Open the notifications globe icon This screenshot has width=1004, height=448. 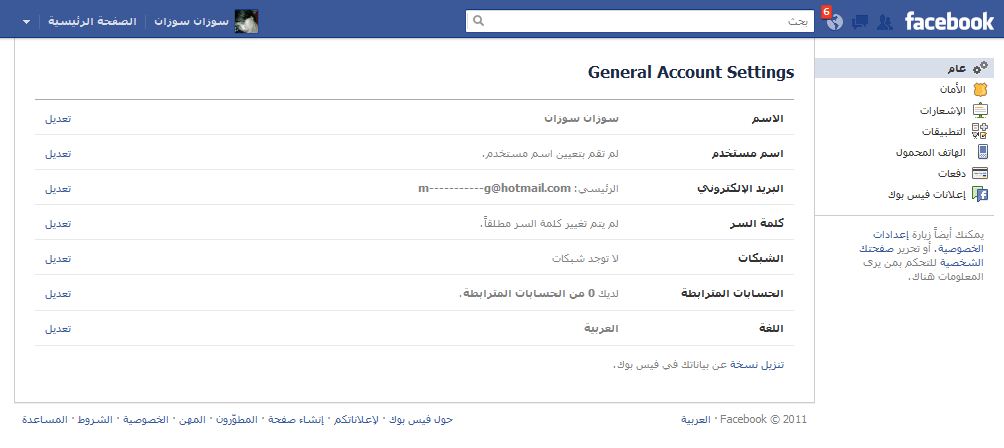(834, 22)
